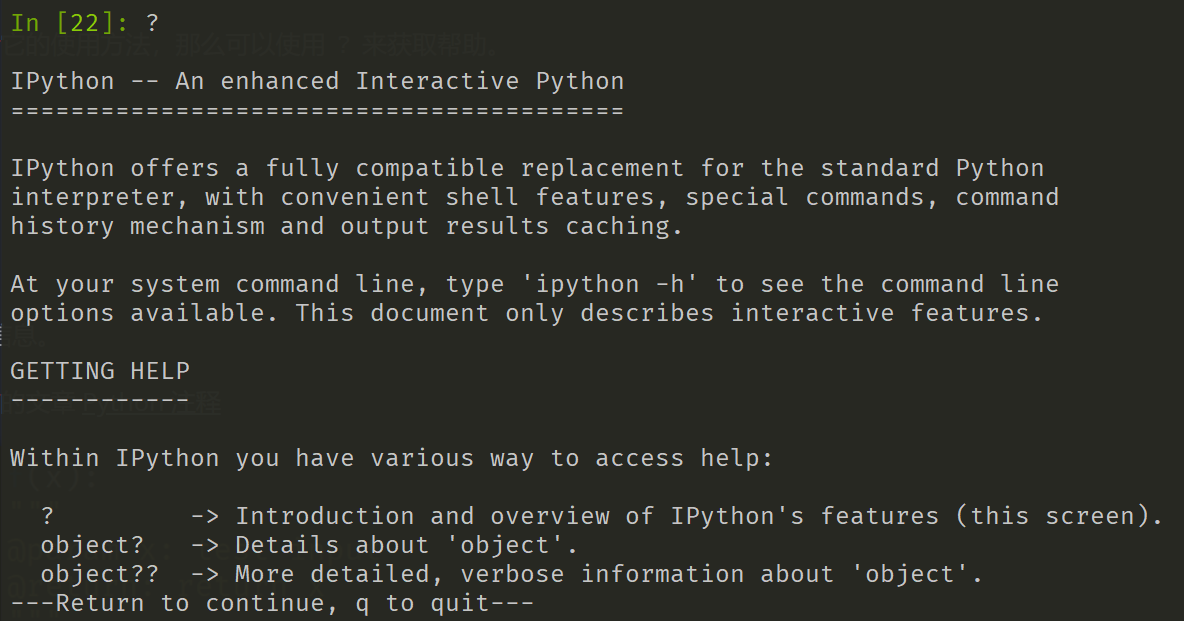Click the In [22] input prompt
1184x621 pixels.
pyautogui.click(x=70, y=23)
